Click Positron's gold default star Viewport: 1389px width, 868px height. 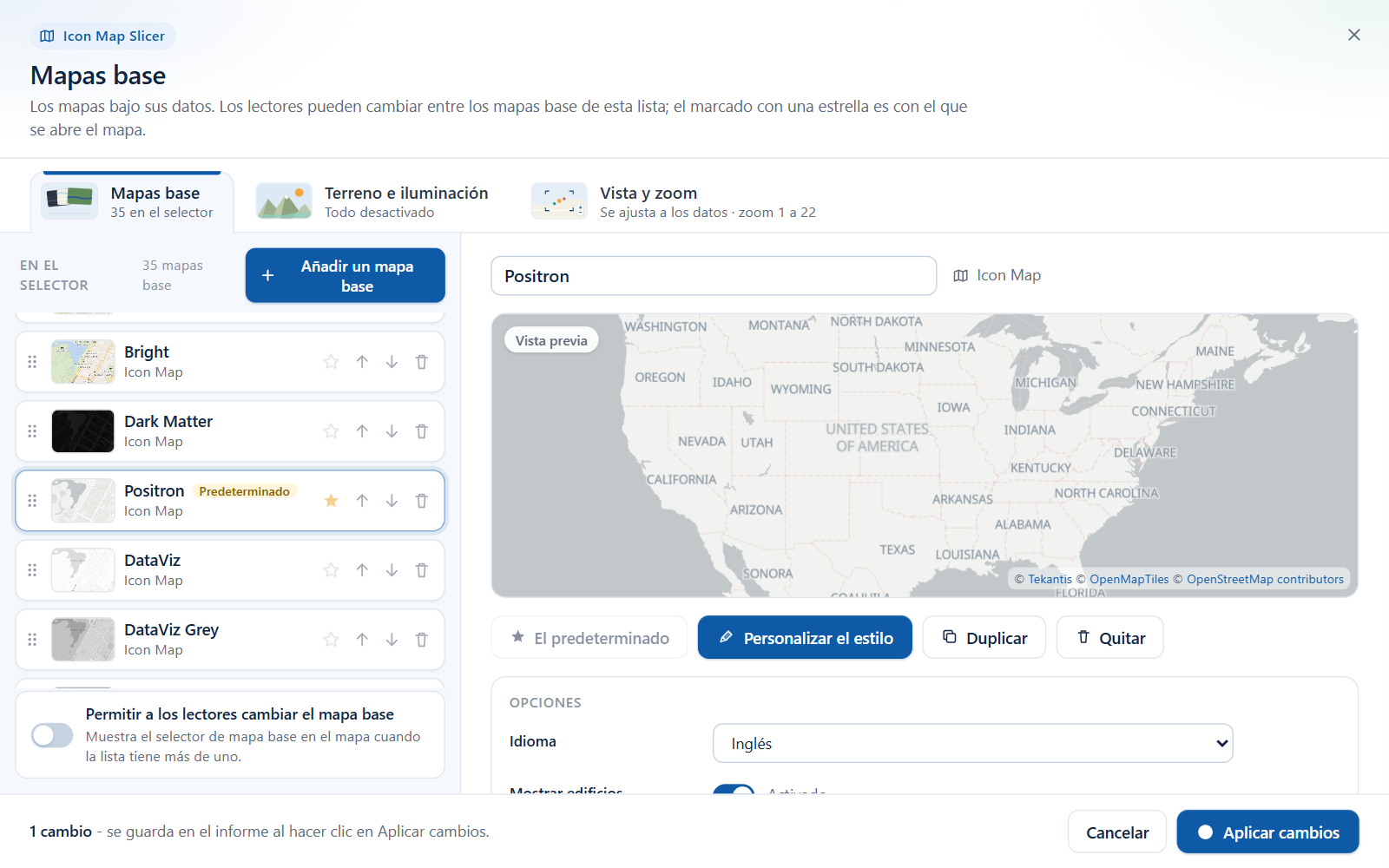pos(331,501)
